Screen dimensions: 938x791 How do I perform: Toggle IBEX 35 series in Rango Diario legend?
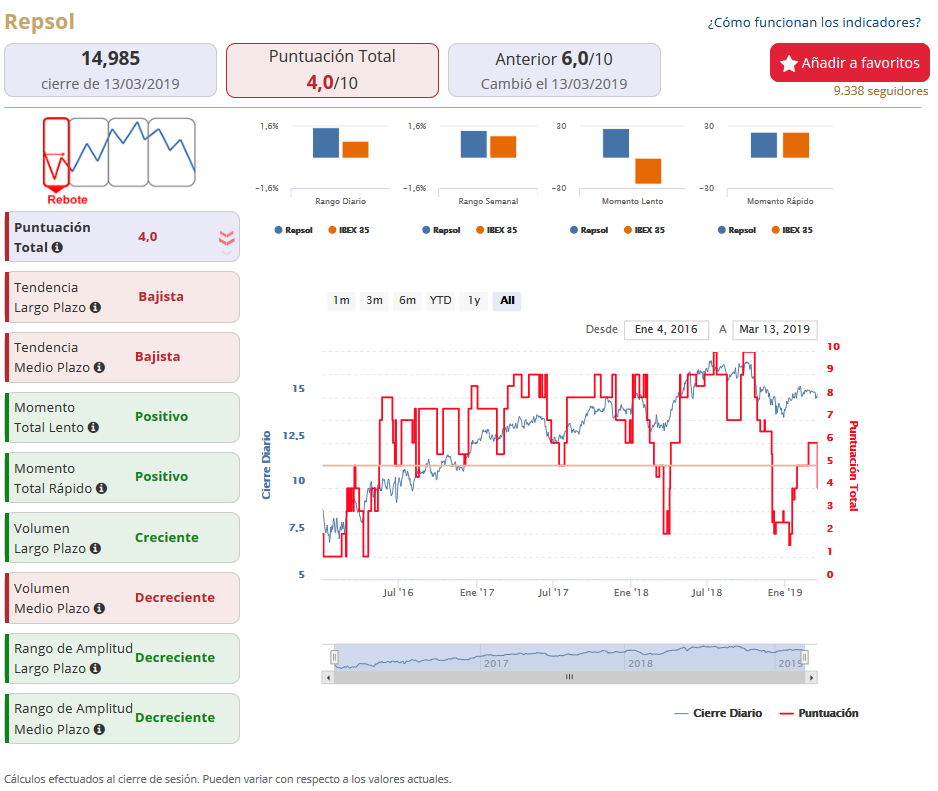[349, 230]
